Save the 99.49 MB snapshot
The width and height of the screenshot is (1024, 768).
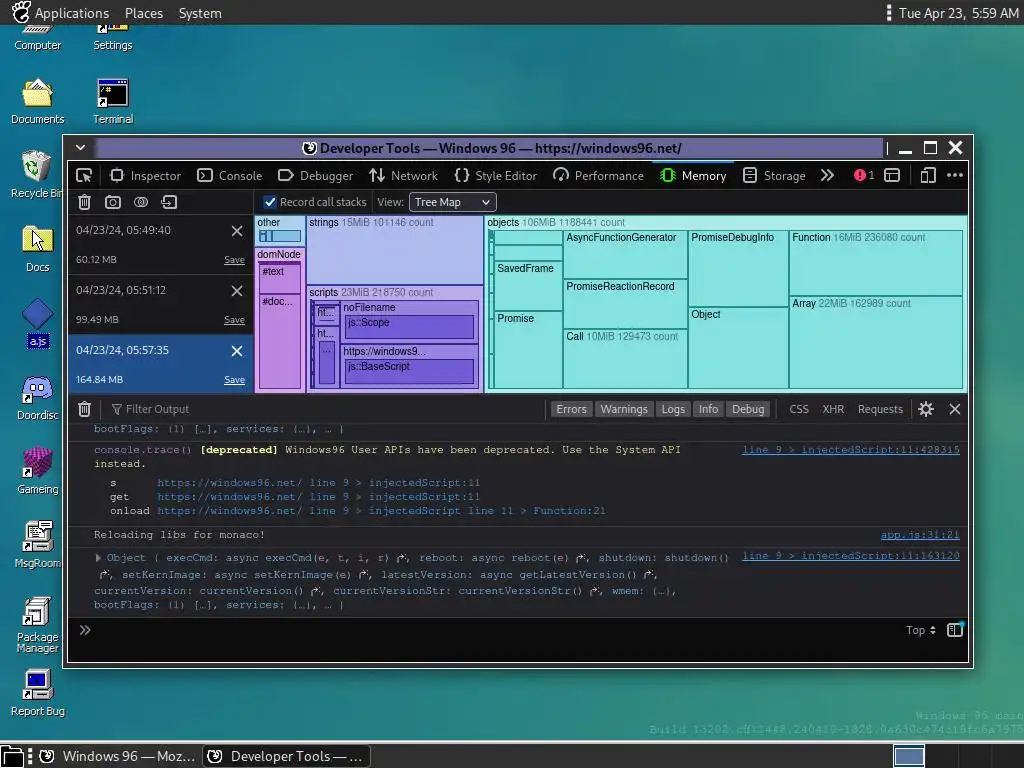click(x=234, y=320)
